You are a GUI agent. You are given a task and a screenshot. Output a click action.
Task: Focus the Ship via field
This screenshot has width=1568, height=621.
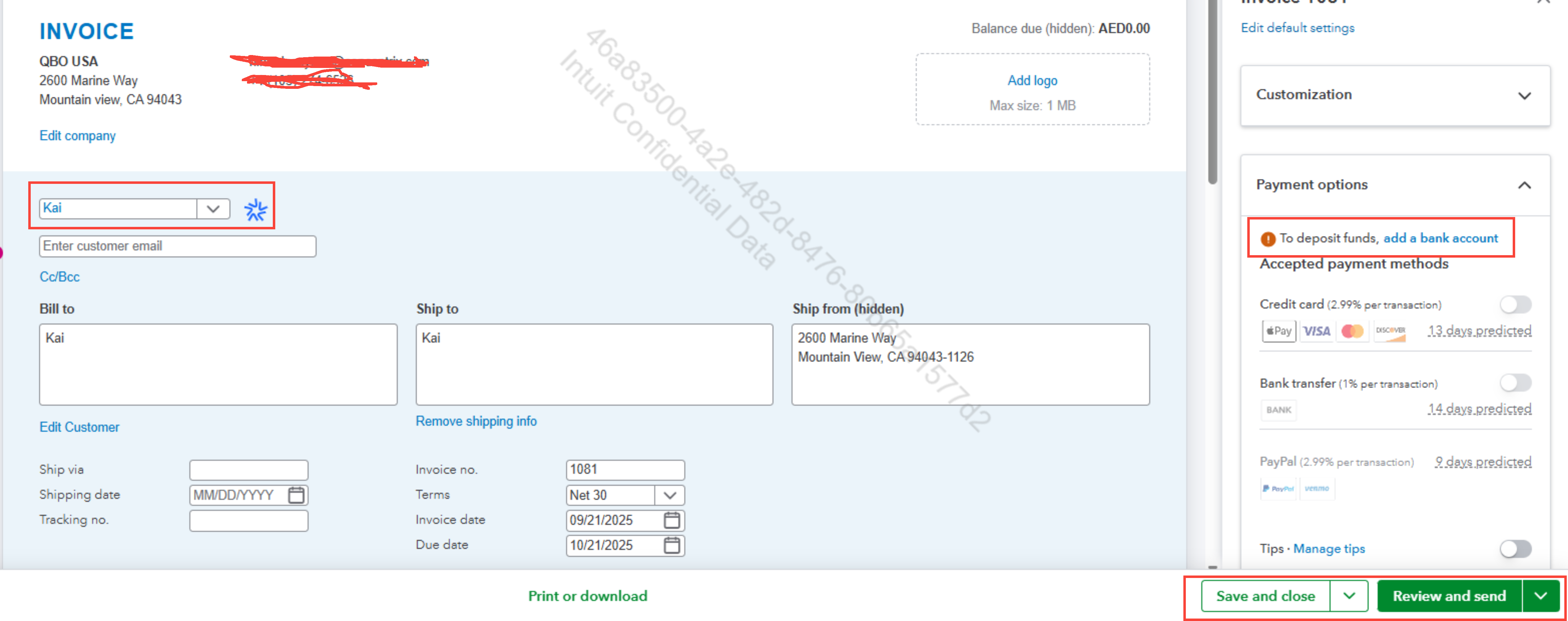click(248, 470)
